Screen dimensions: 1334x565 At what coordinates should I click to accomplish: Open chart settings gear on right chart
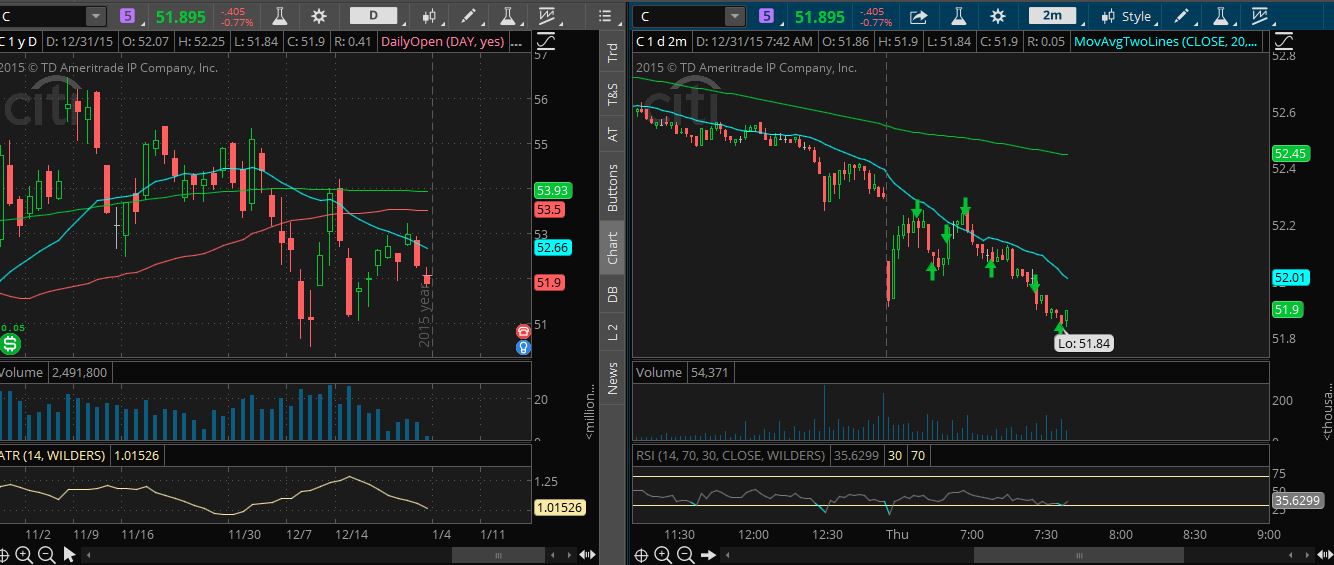click(x=997, y=16)
